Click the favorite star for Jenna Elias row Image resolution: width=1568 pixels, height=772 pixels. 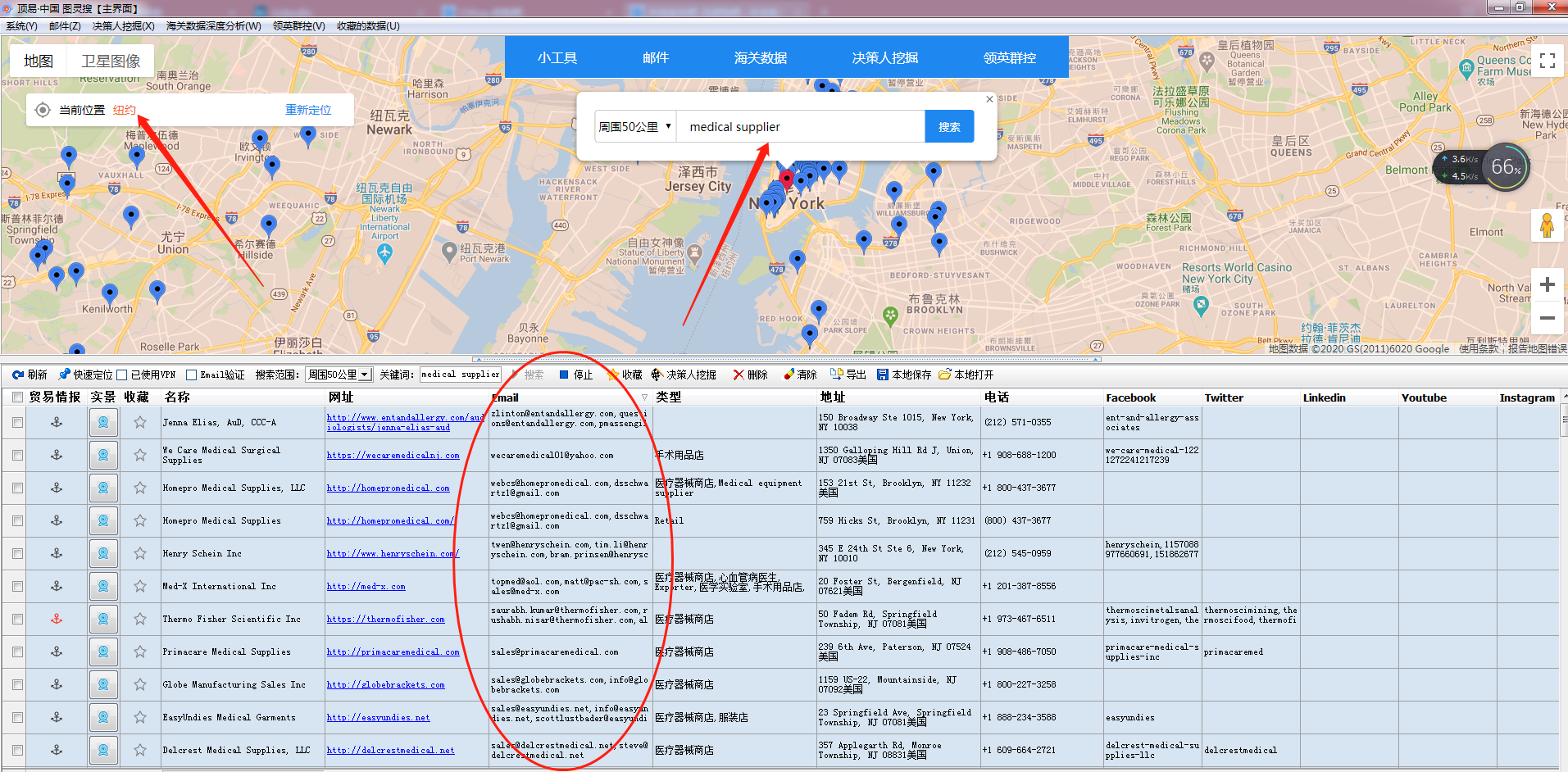(x=140, y=422)
